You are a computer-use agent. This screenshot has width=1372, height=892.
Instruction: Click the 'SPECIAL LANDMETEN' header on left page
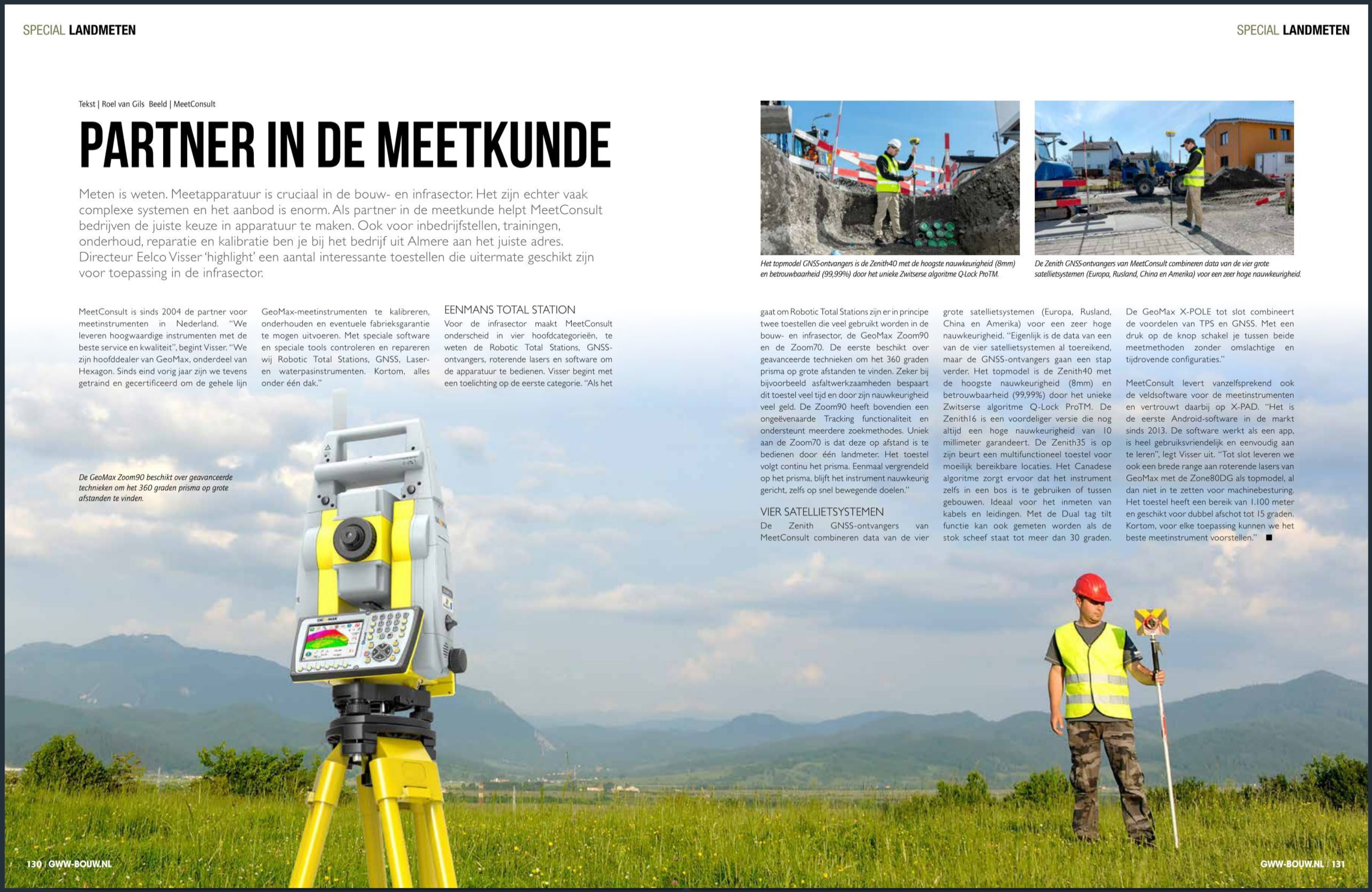coord(79,30)
